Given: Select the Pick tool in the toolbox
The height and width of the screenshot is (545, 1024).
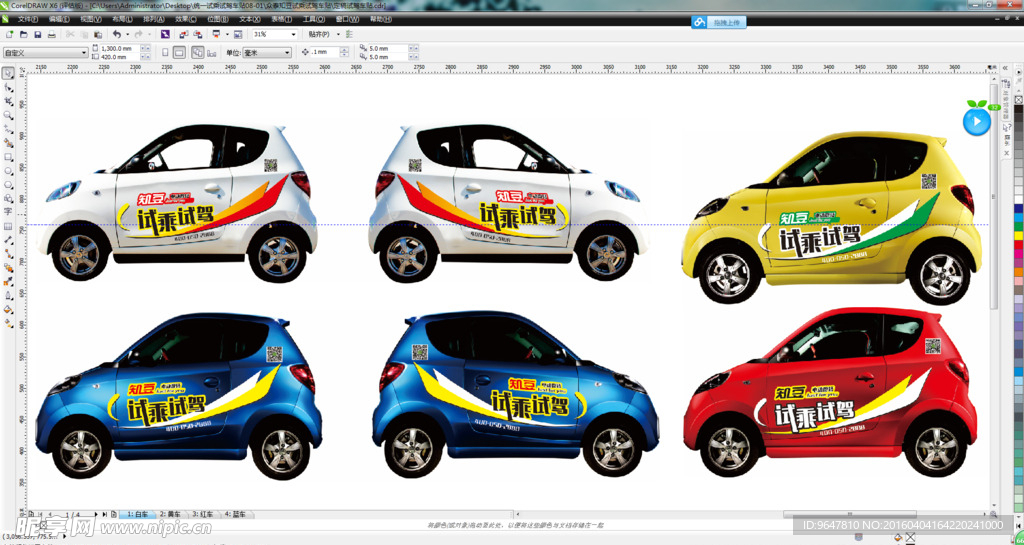Looking at the screenshot, I should [x=8, y=74].
